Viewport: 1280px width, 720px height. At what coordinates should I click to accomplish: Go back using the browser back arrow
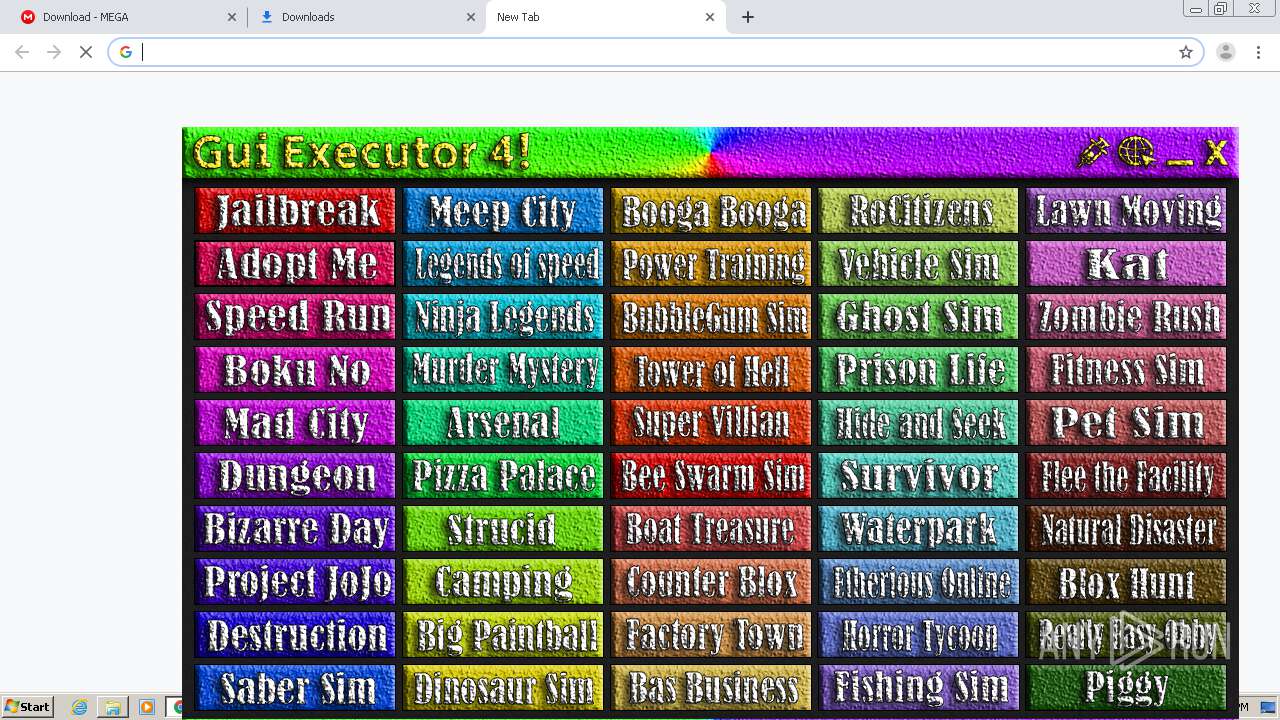[22, 52]
